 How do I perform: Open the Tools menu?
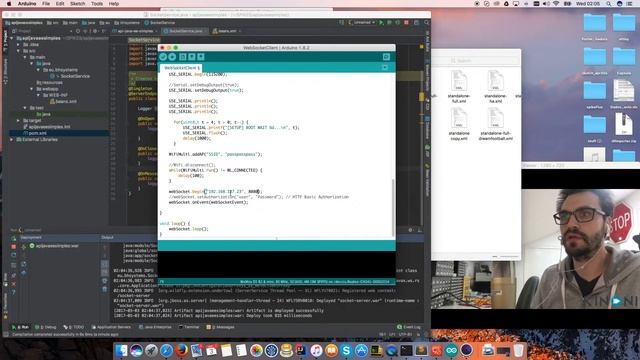click(97, 4)
